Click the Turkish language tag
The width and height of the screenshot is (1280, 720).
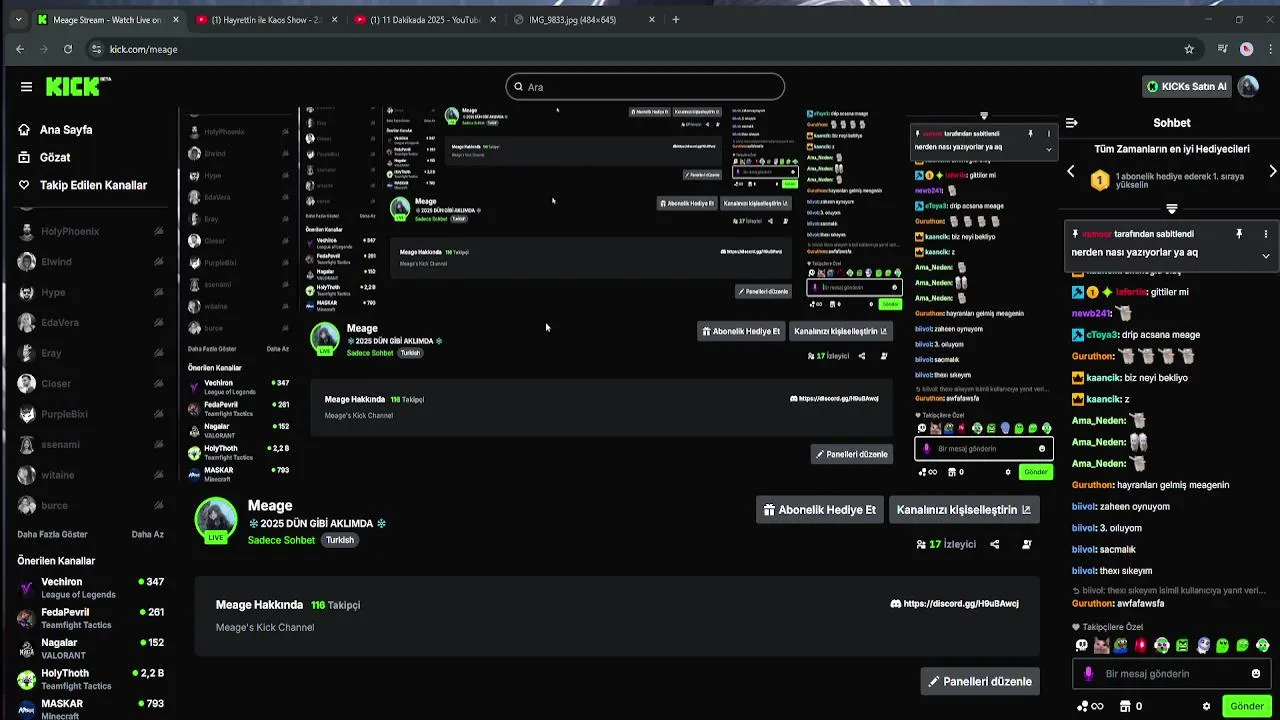340,540
